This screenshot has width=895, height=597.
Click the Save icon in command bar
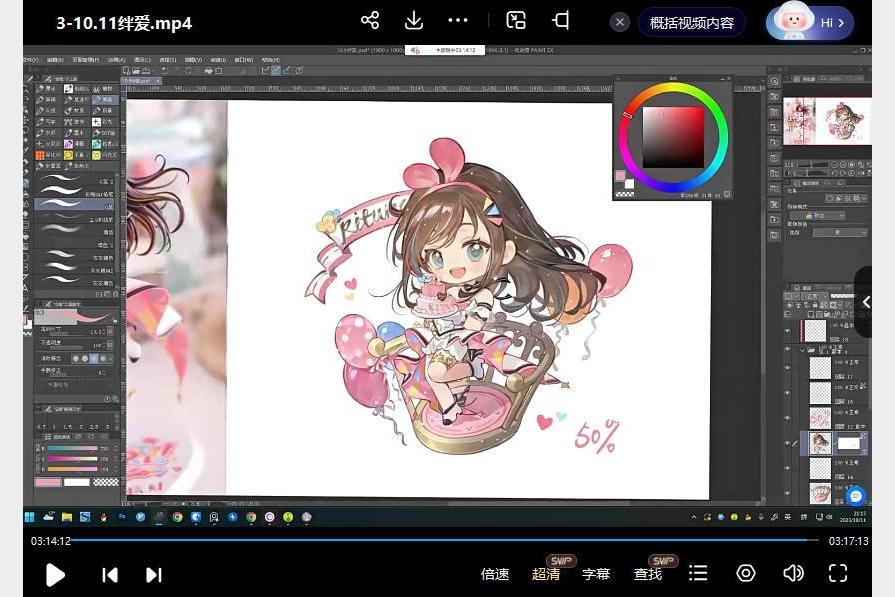point(146,71)
